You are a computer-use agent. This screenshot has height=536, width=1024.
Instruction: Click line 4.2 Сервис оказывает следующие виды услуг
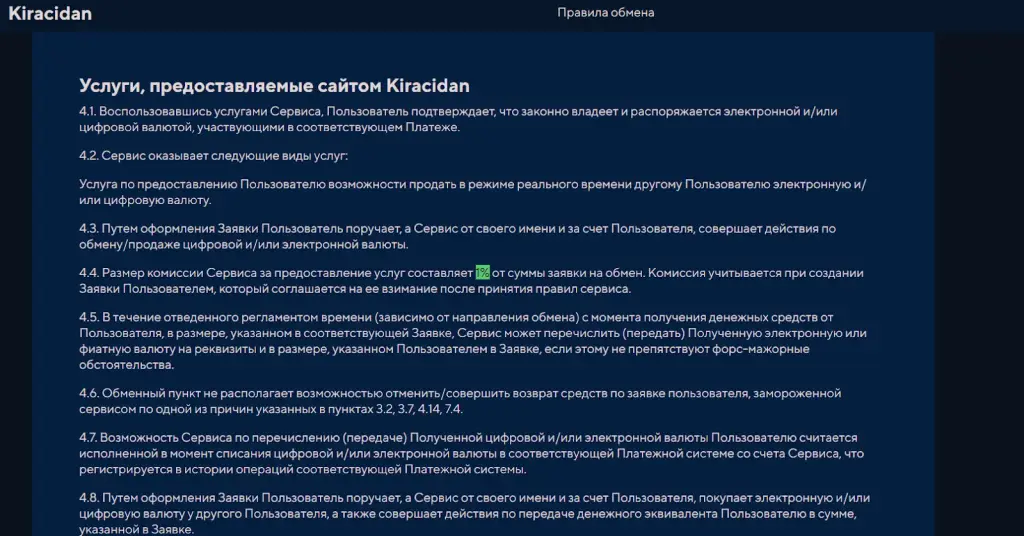[x=214, y=155]
